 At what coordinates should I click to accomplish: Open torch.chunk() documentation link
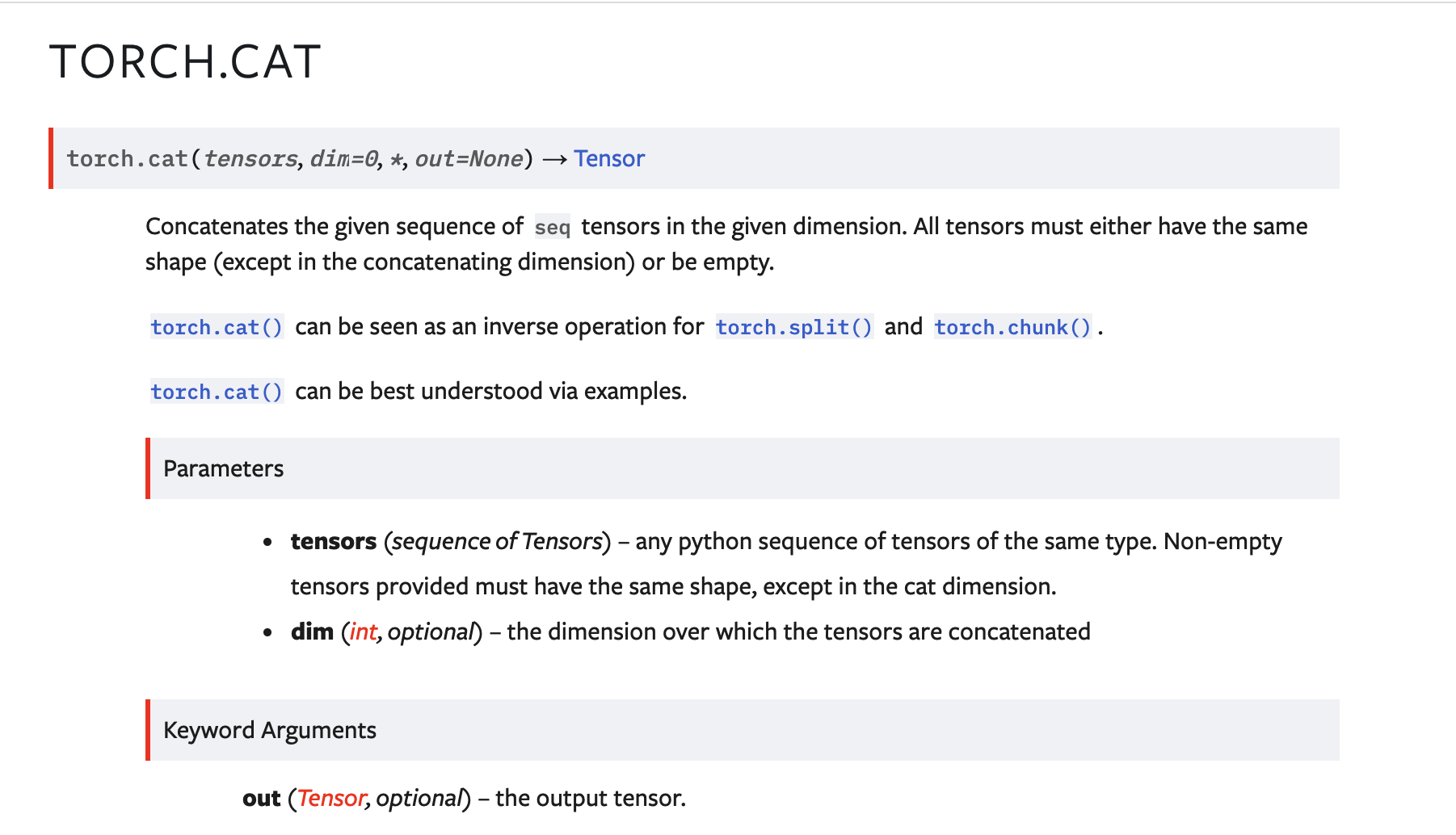coord(1012,327)
